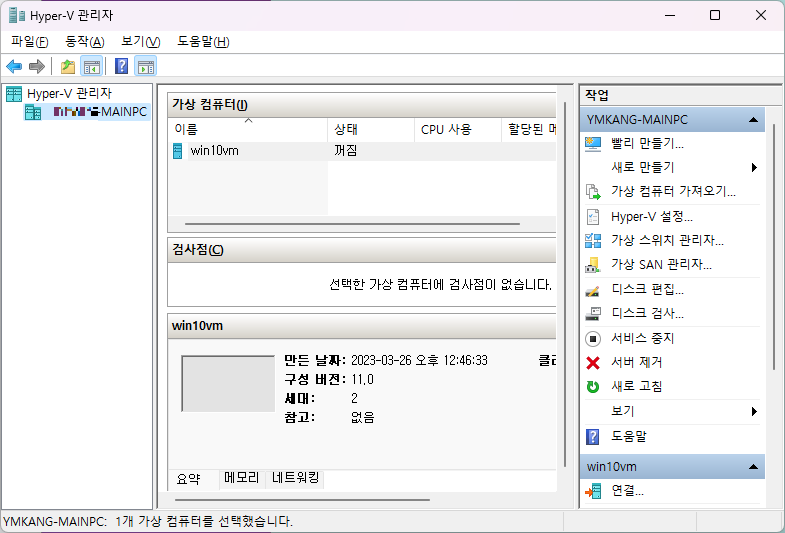The height and width of the screenshot is (533, 785).
Task: Click the 빨리 만들기 monitor icon
Action: 593,144
